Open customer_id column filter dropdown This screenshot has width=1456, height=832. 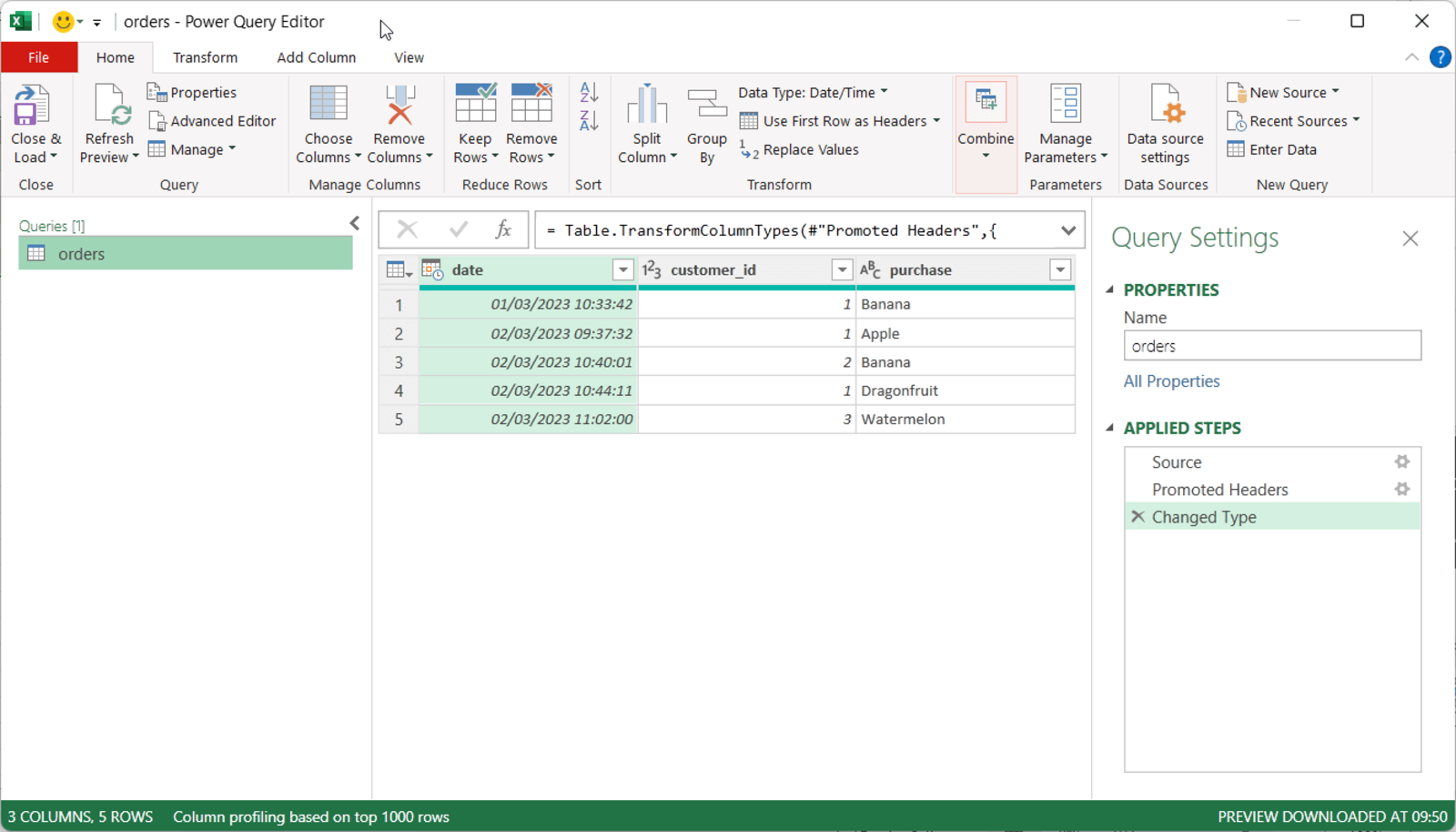coord(842,269)
